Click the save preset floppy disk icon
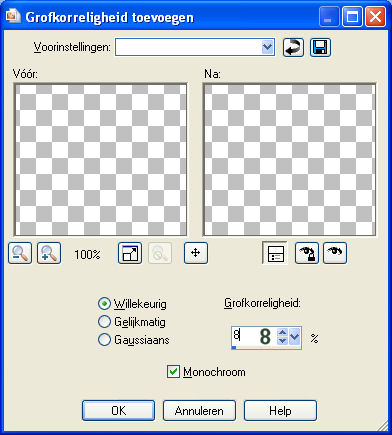 [x=320, y=47]
